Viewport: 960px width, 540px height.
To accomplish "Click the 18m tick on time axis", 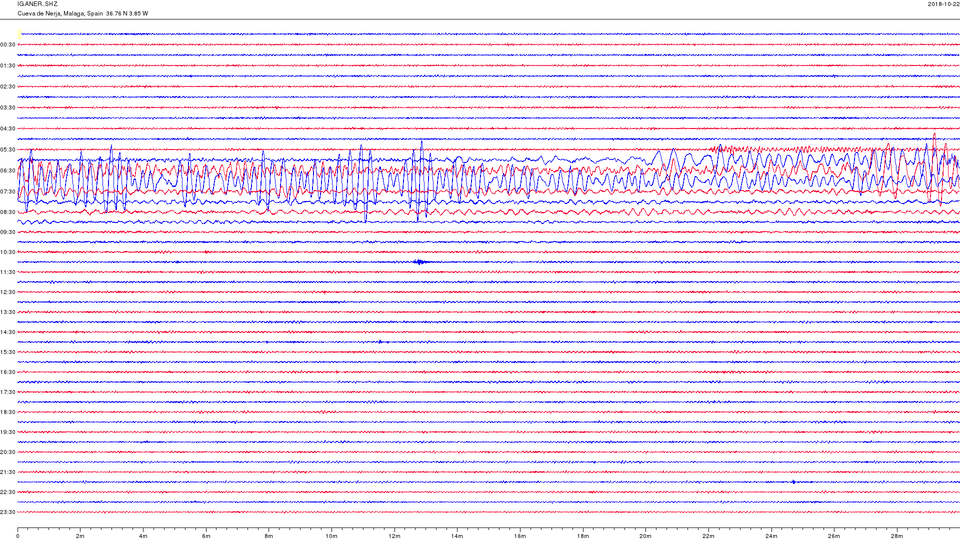I will coord(583,536).
